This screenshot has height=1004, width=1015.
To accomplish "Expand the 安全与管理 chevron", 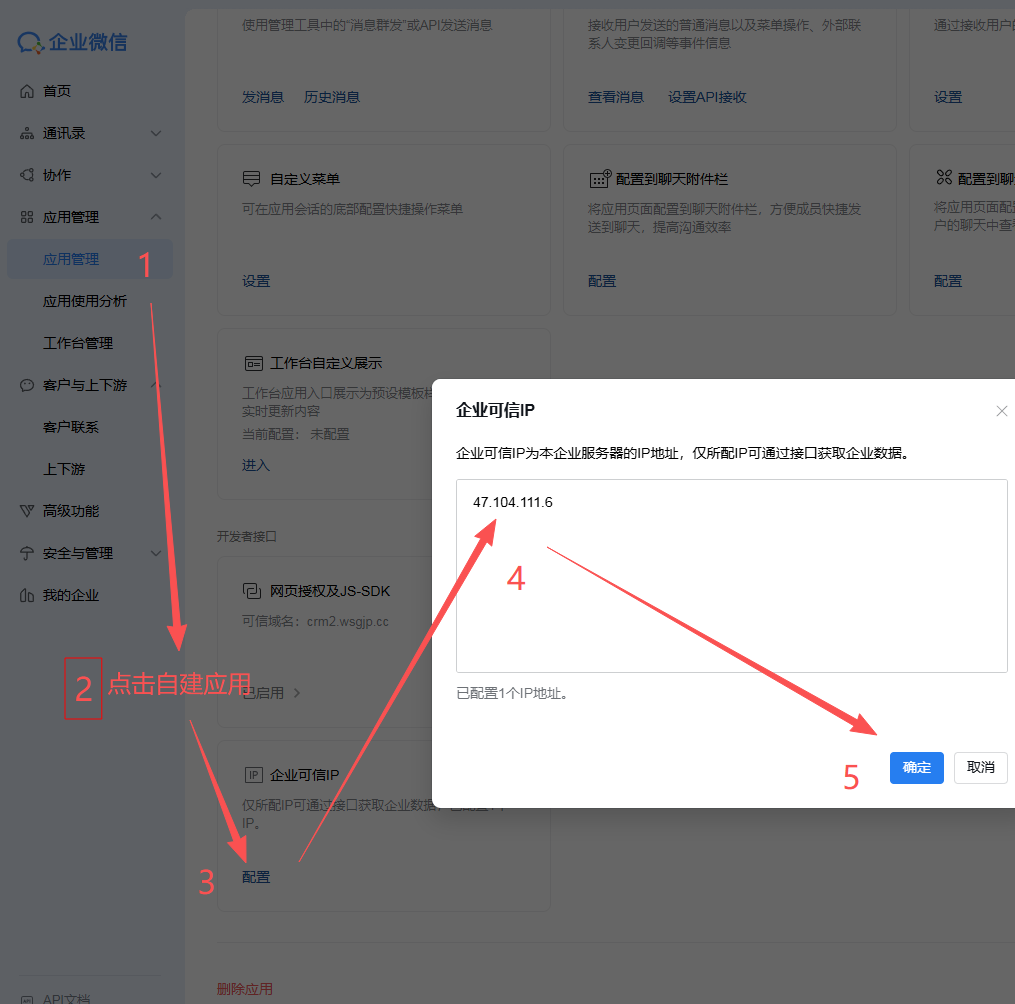I will (x=156, y=553).
